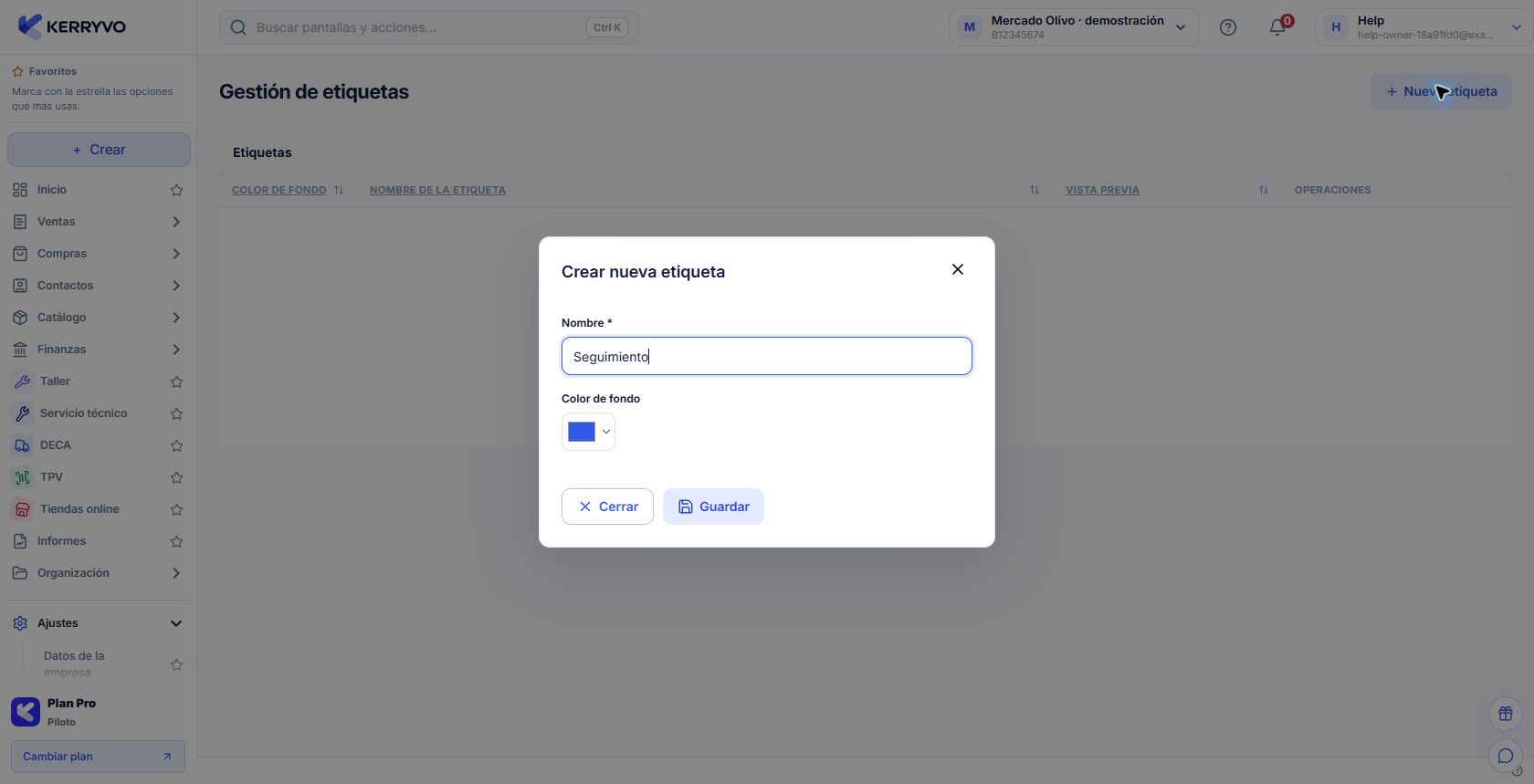Go to Tiendas online
This screenshot has width=1534, height=784.
click(79, 509)
